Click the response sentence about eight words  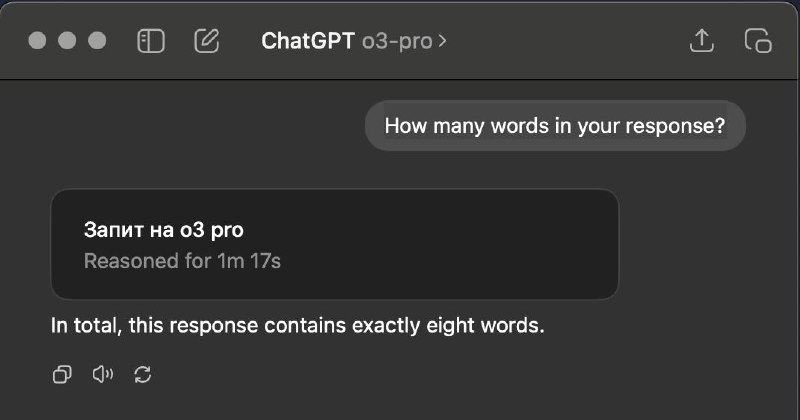click(297, 325)
